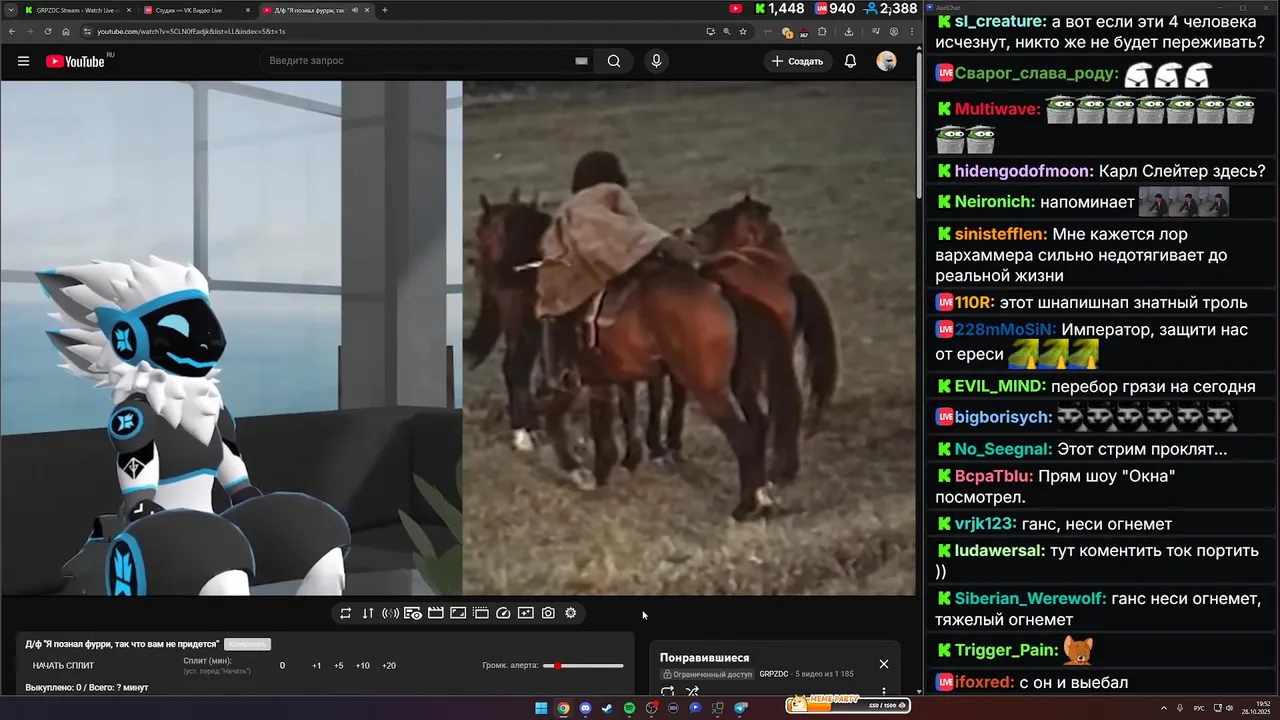Open the YouTube guide hamburger menu

23,61
